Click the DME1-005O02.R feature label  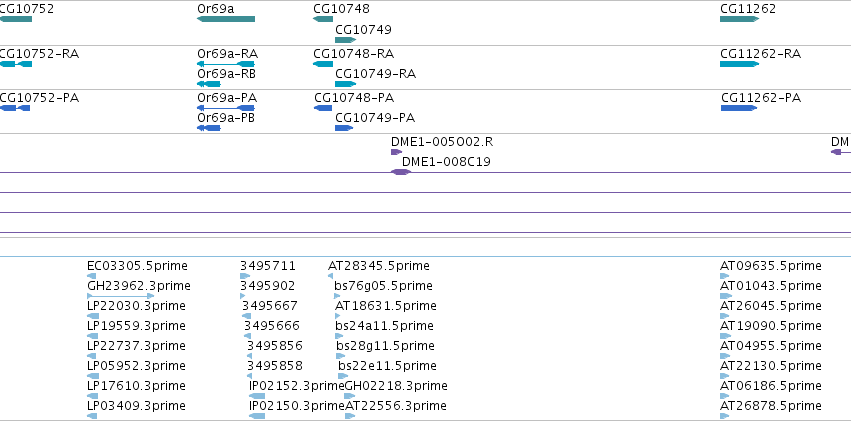point(442,142)
